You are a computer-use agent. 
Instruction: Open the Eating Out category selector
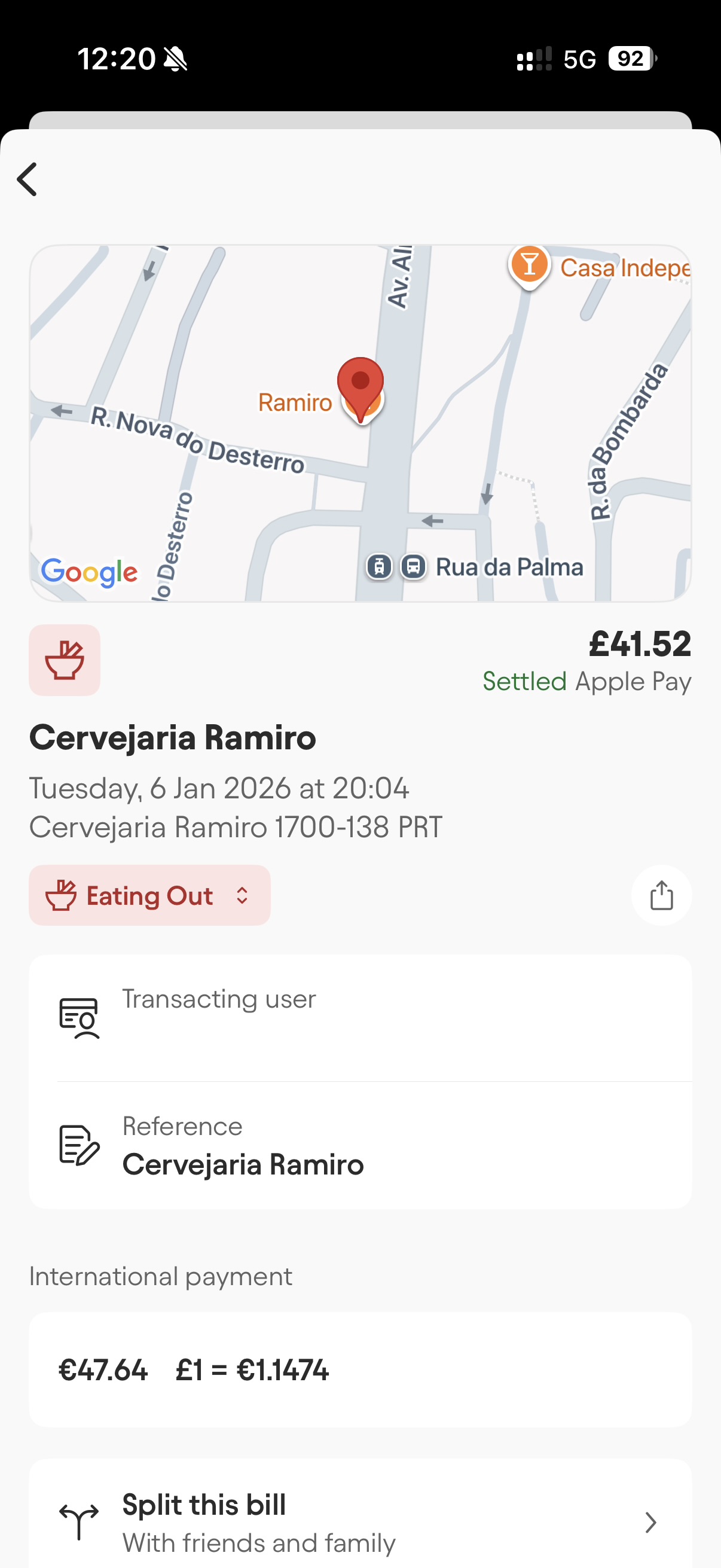tap(149, 895)
